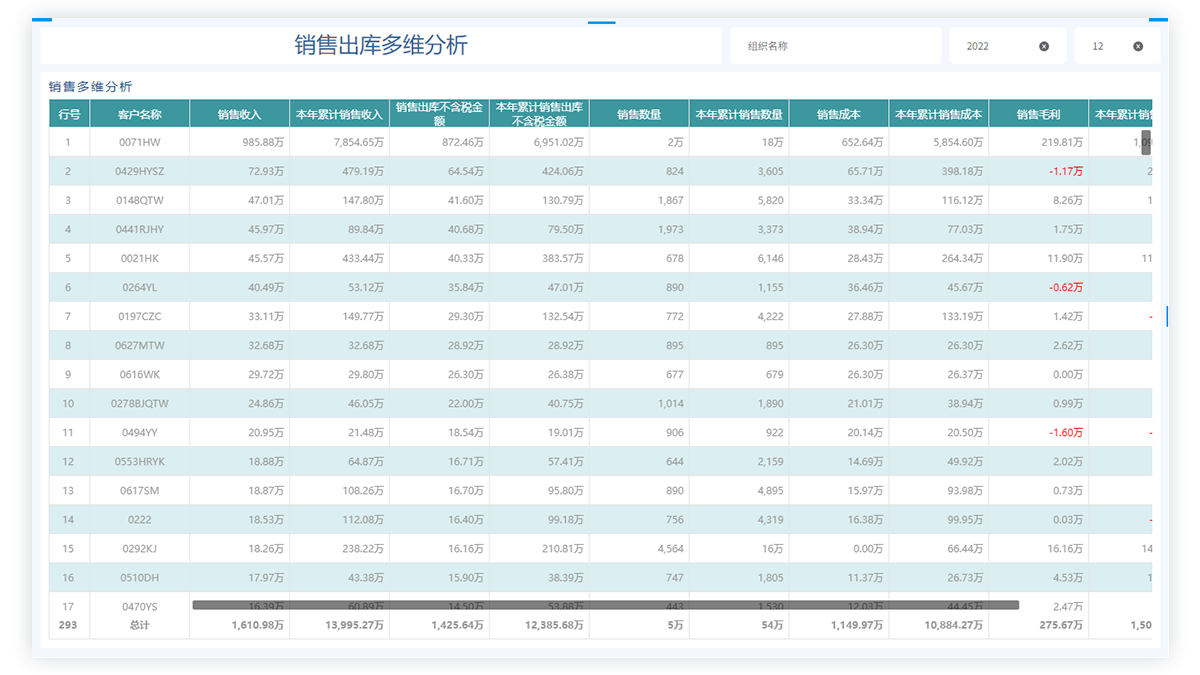Viewport: 1200px width, 675px height.
Task: Click the 销售成本 column header
Action: pos(838,114)
